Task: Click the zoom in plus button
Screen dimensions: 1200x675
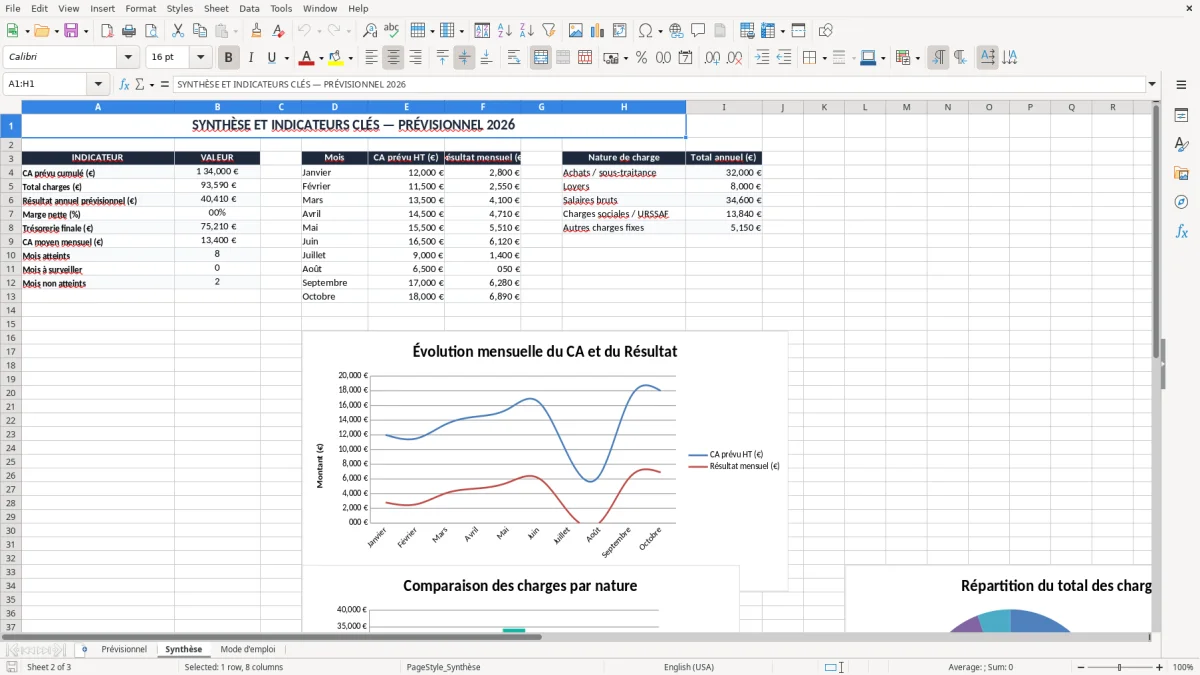Action: pyautogui.click(x=1160, y=667)
